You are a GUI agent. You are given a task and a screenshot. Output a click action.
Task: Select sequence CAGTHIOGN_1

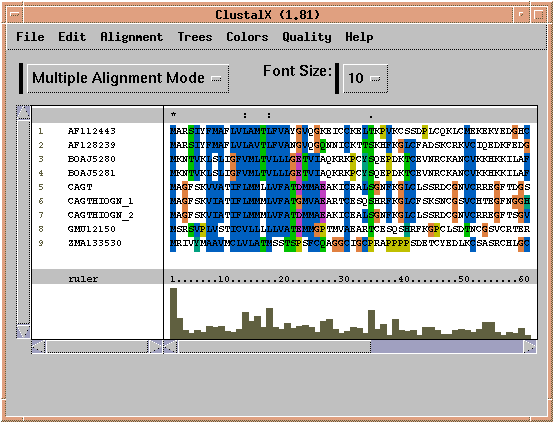pos(101,201)
